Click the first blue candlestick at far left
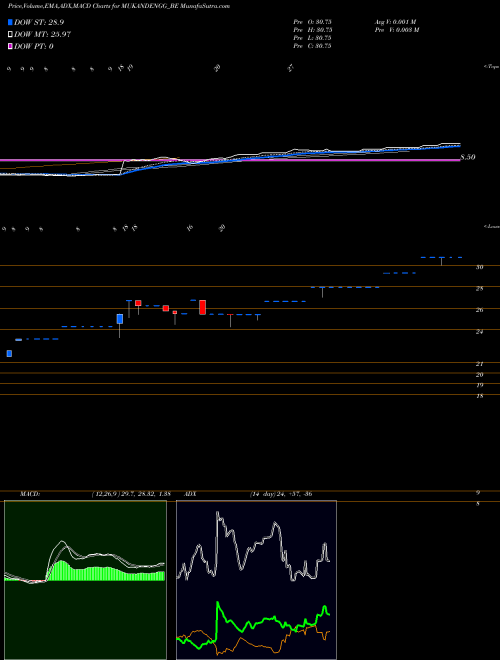 coord(9,354)
